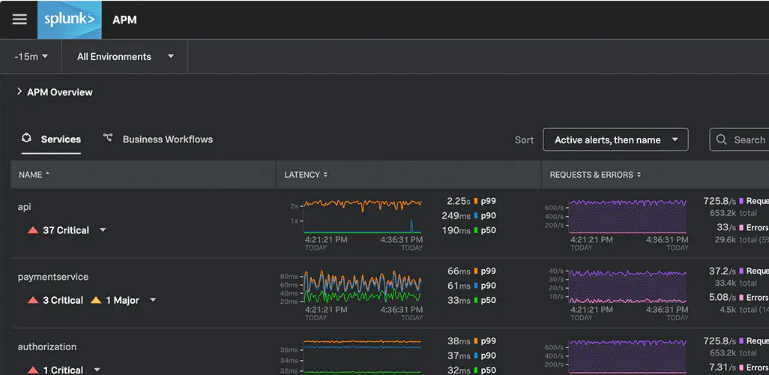Click the search magnifier icon
This screenshot has width=769, height=375.
click(x=721, y=140)
